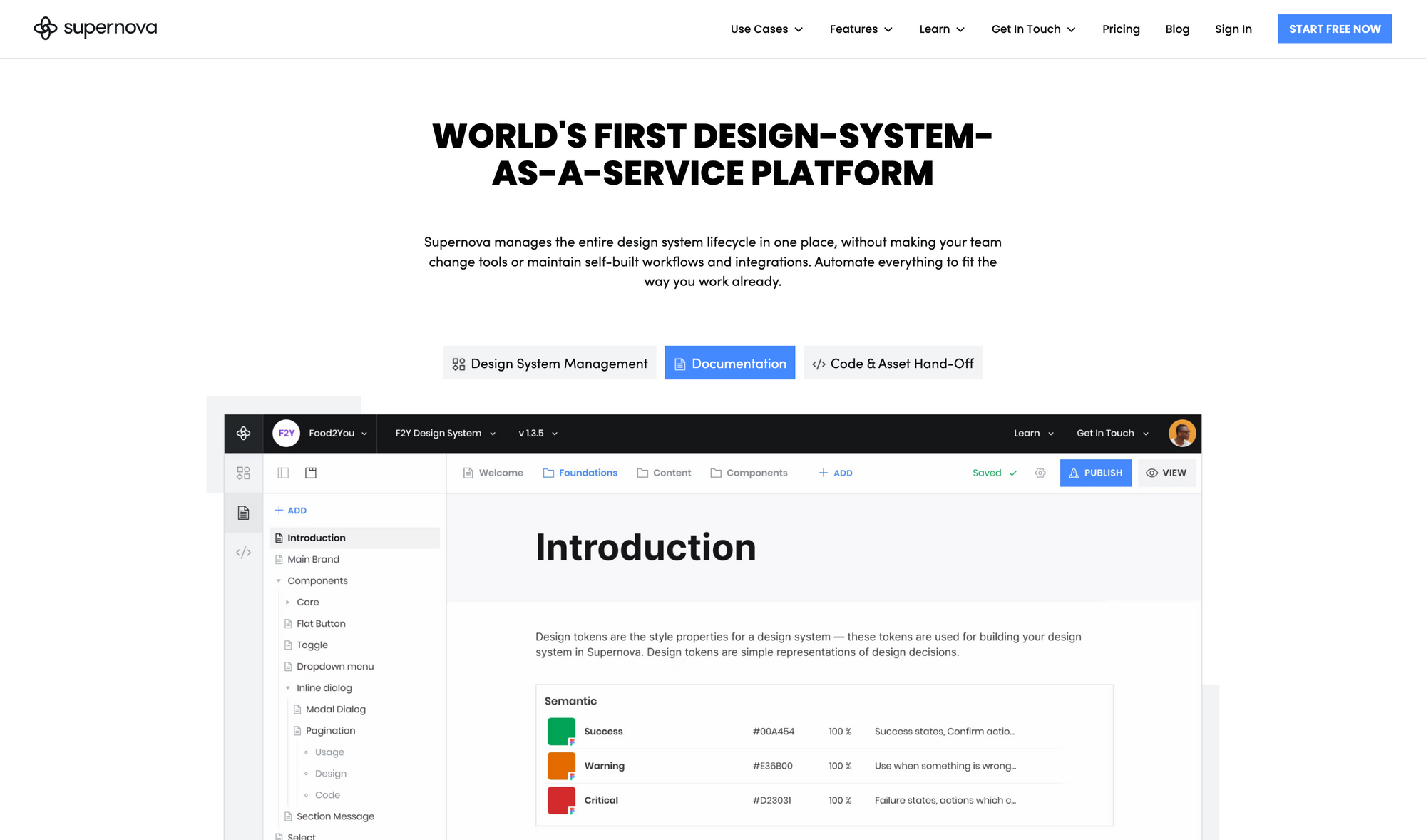Click the green Success color swatch
The image size is (1426, 840).
(x=561, y=732)
